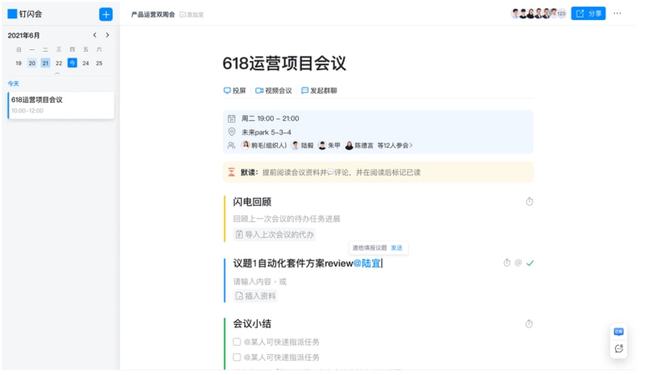
Task: Start a group chat via 发起群聊
Action: 319,90
